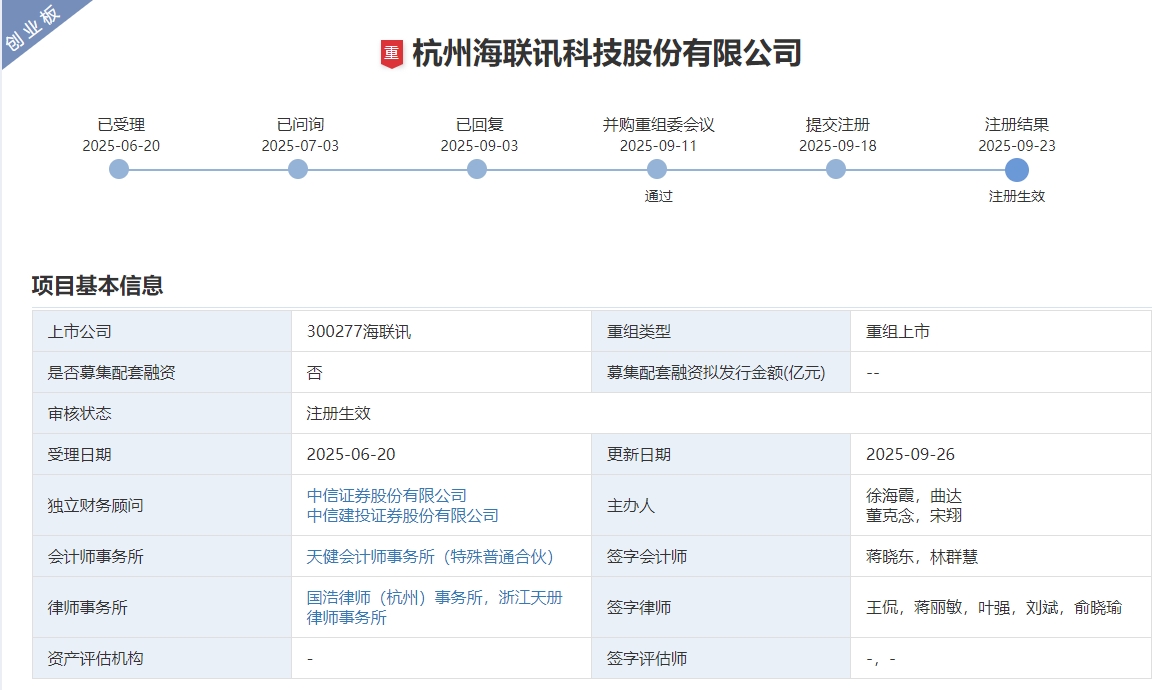This screenshot has width=1175, height=690.
Task: Click the red 重 badge icon beside company title
Action: 391,54
